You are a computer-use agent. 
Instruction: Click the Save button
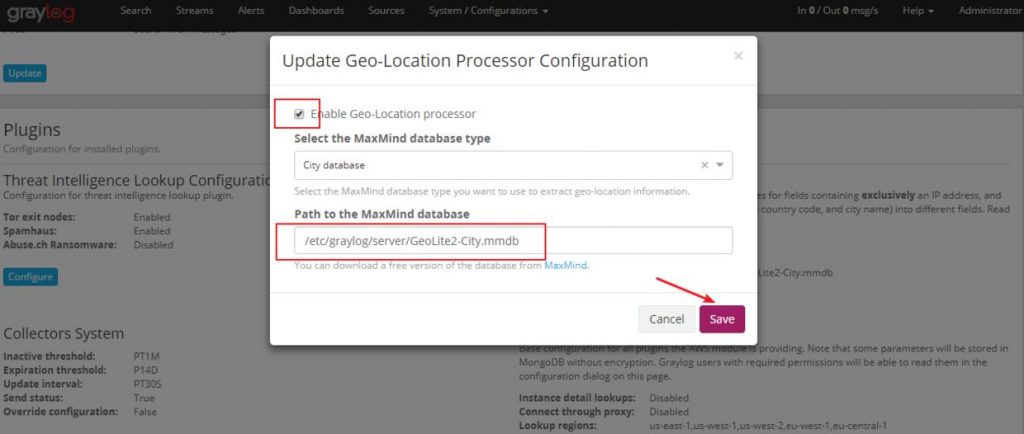(722, 319)
